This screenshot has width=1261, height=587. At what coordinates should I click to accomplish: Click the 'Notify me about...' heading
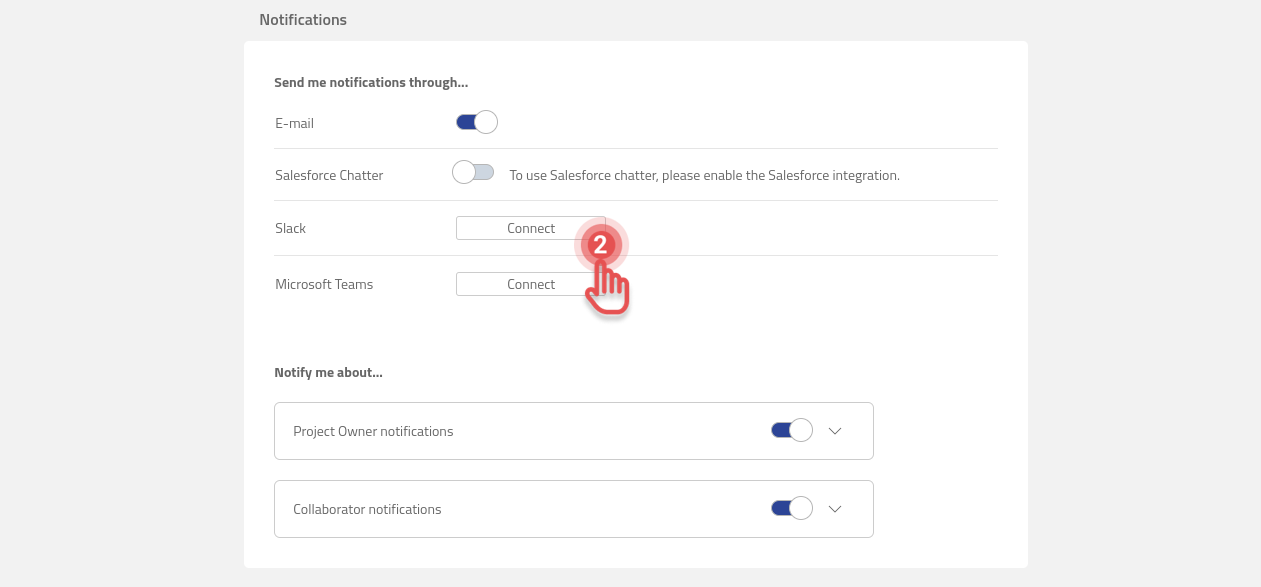pyautogui.click(x=328, y=372)
